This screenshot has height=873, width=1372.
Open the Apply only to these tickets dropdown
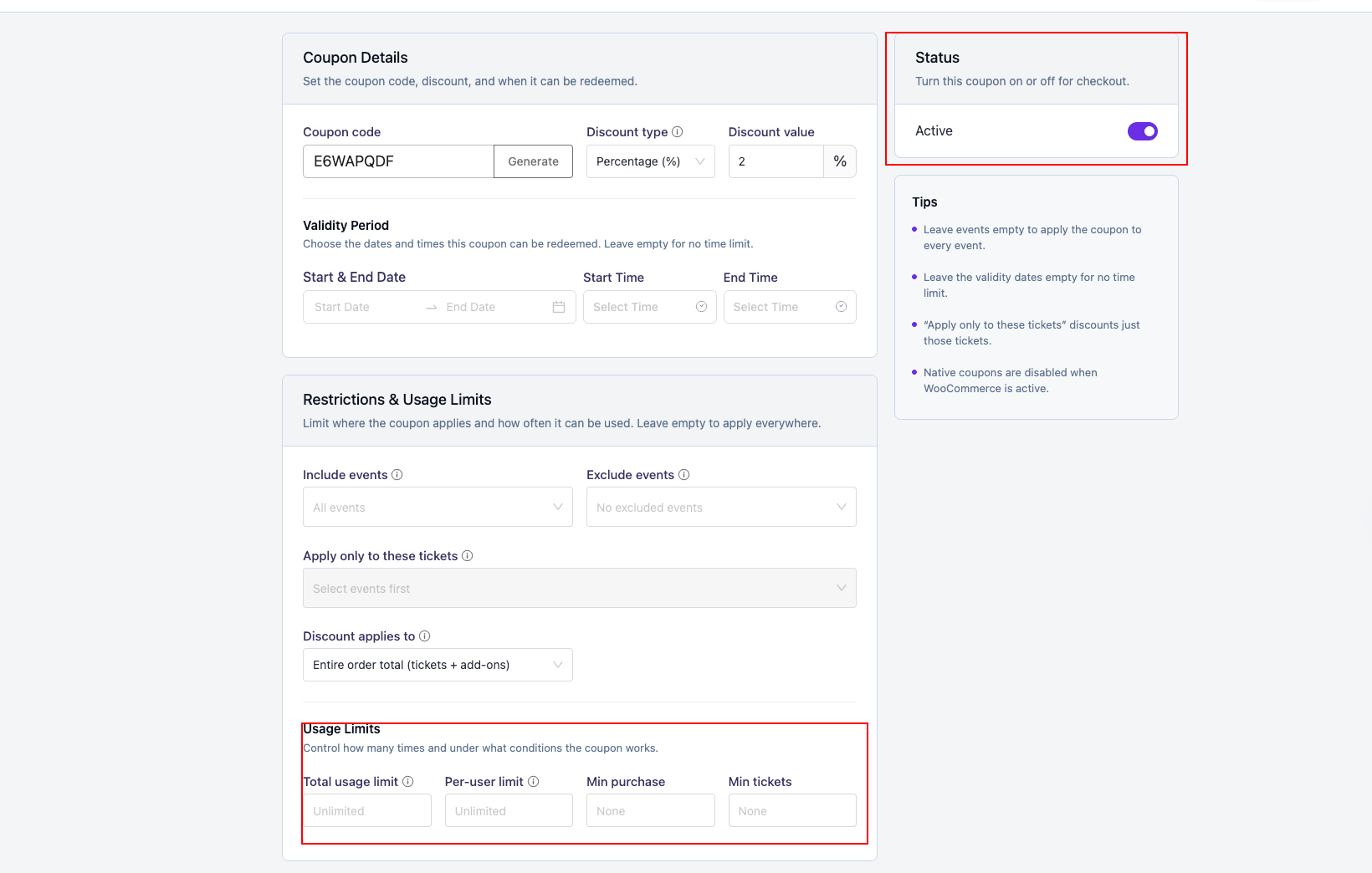click(x=580, y=588)
